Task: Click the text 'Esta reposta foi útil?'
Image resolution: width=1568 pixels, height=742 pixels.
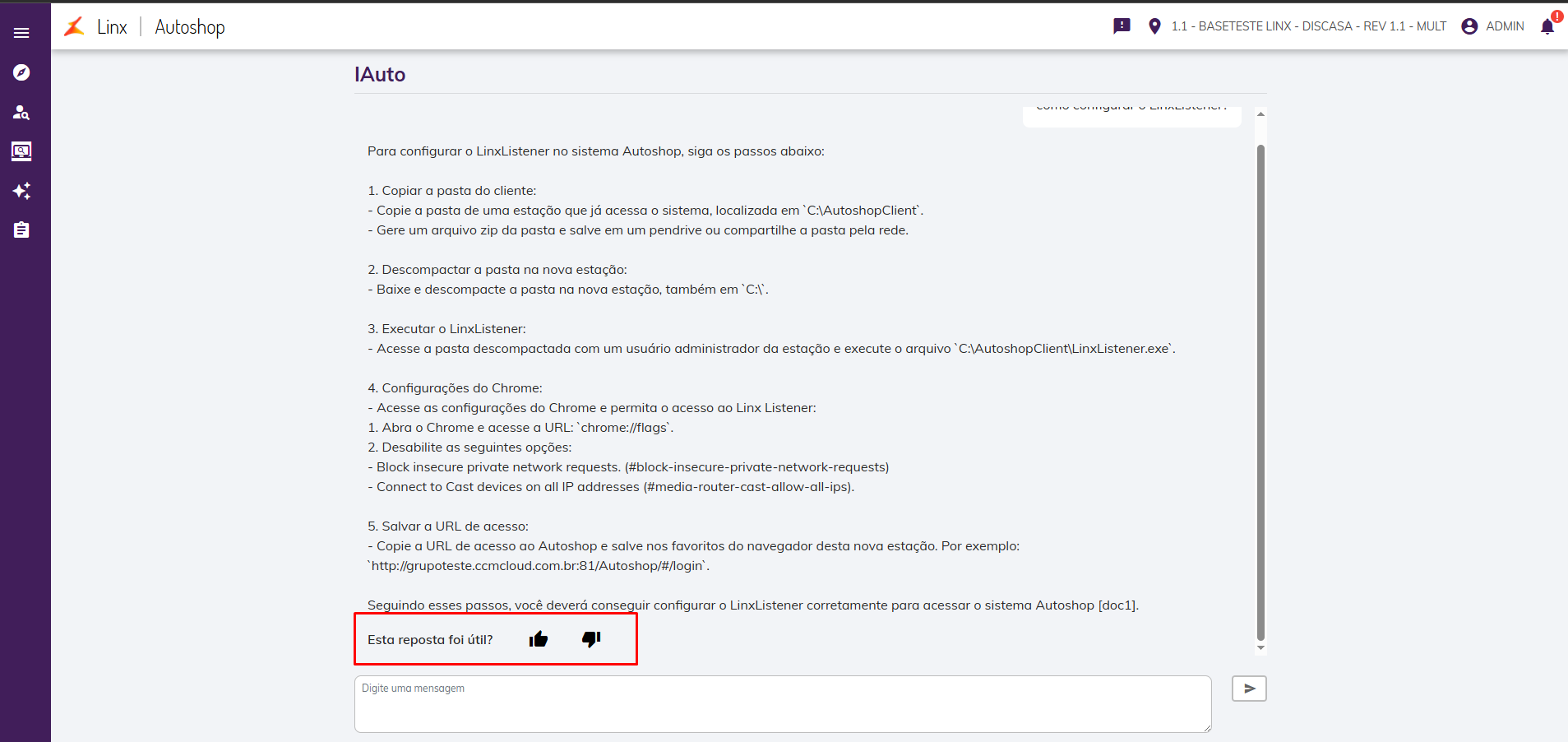Action: (x=430, y=640)
